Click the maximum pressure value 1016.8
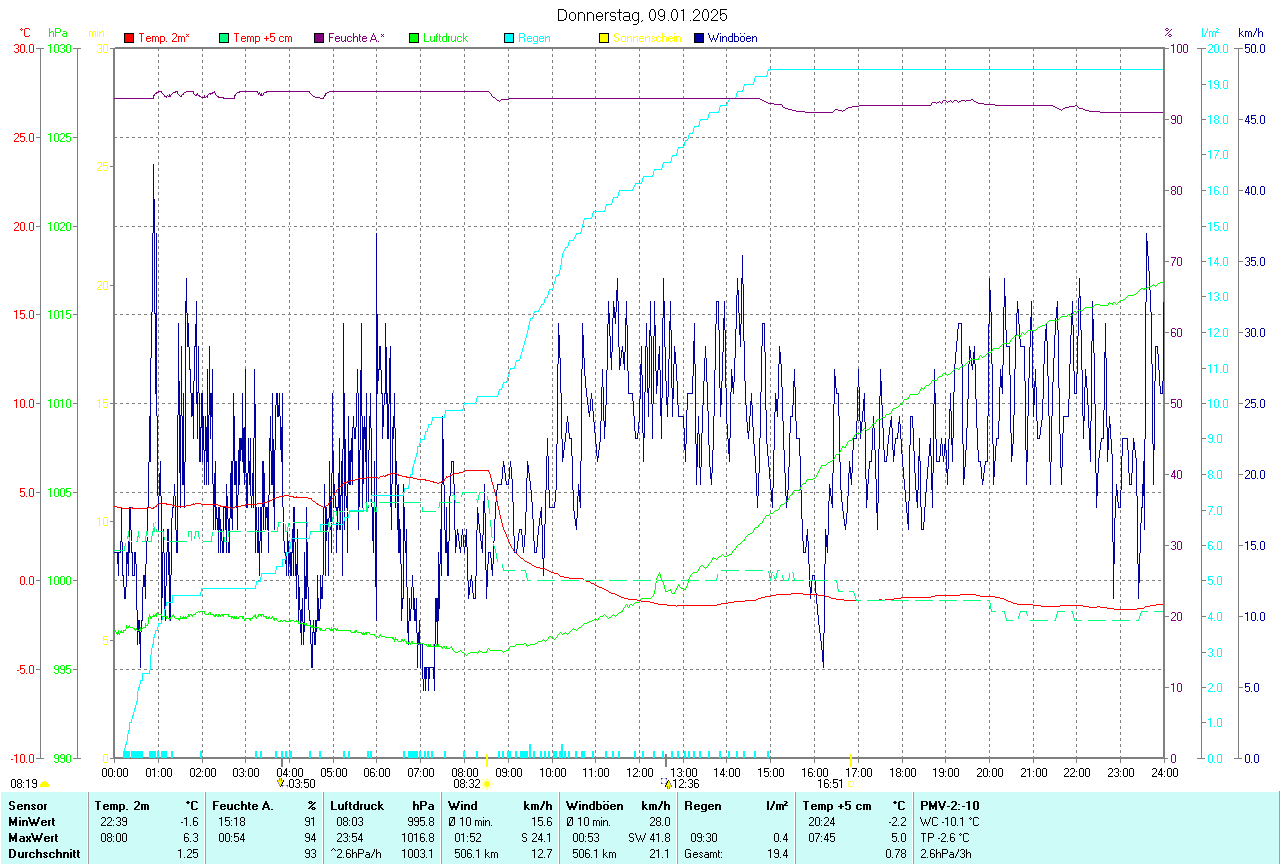Image resolution: width=1280 pixels, height=864 pixels. (417, 838)
